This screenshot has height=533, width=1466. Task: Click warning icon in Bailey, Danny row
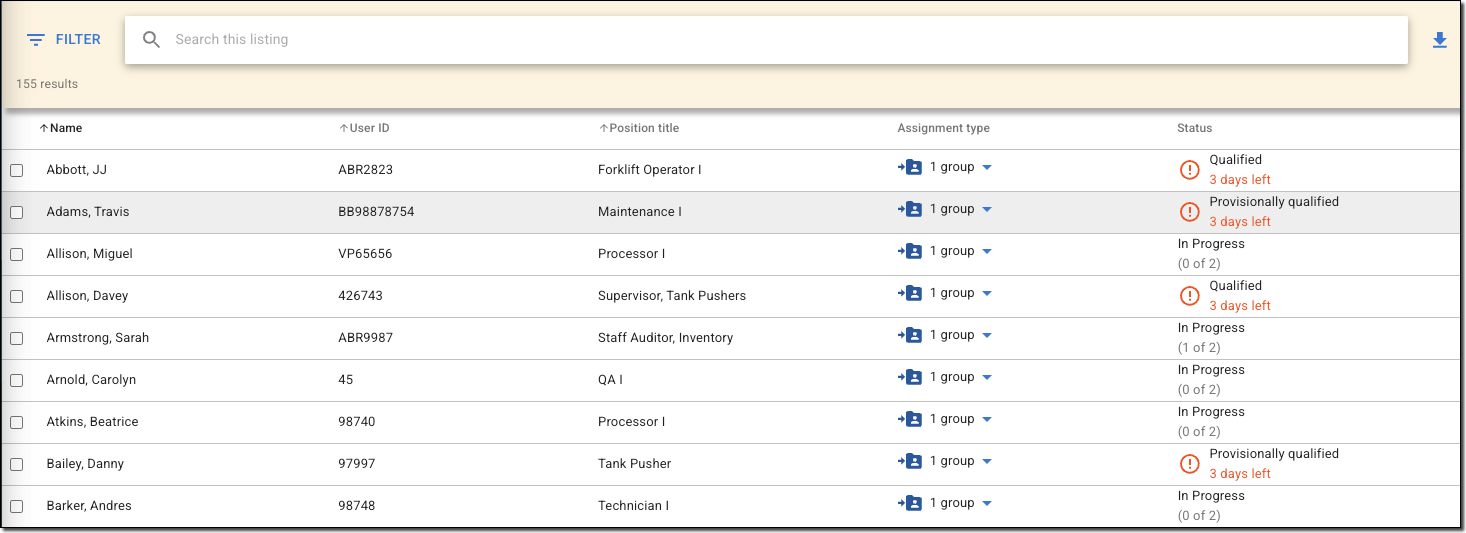click(x=1189, y=464)
